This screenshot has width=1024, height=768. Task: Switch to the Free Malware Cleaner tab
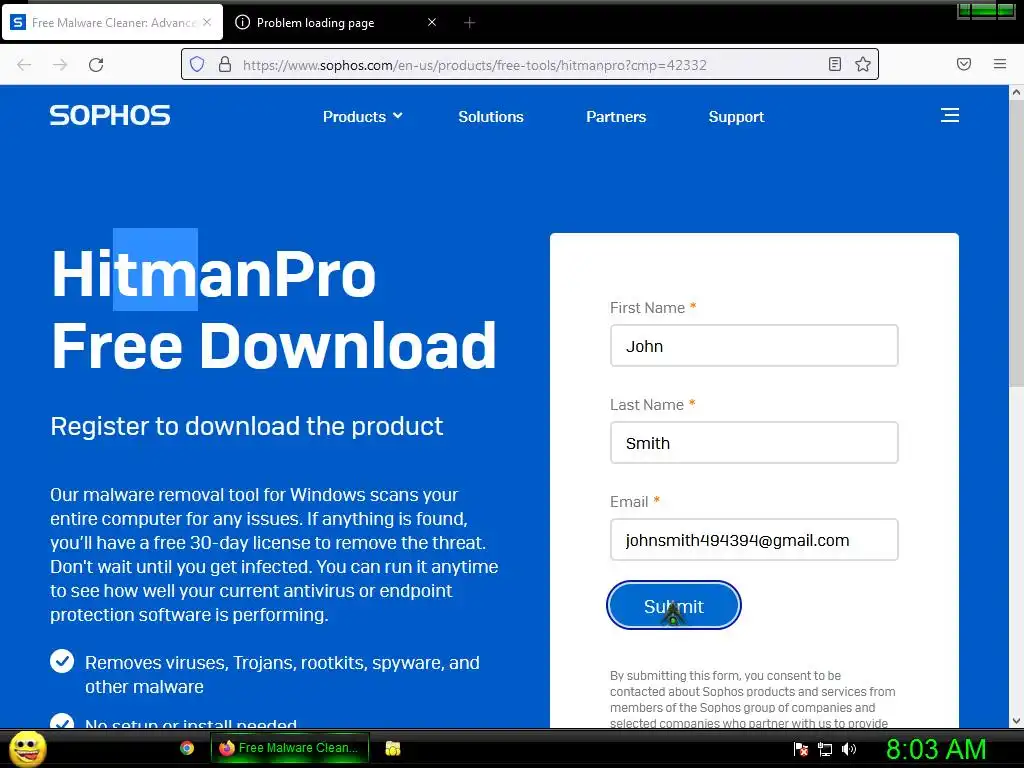112,23
